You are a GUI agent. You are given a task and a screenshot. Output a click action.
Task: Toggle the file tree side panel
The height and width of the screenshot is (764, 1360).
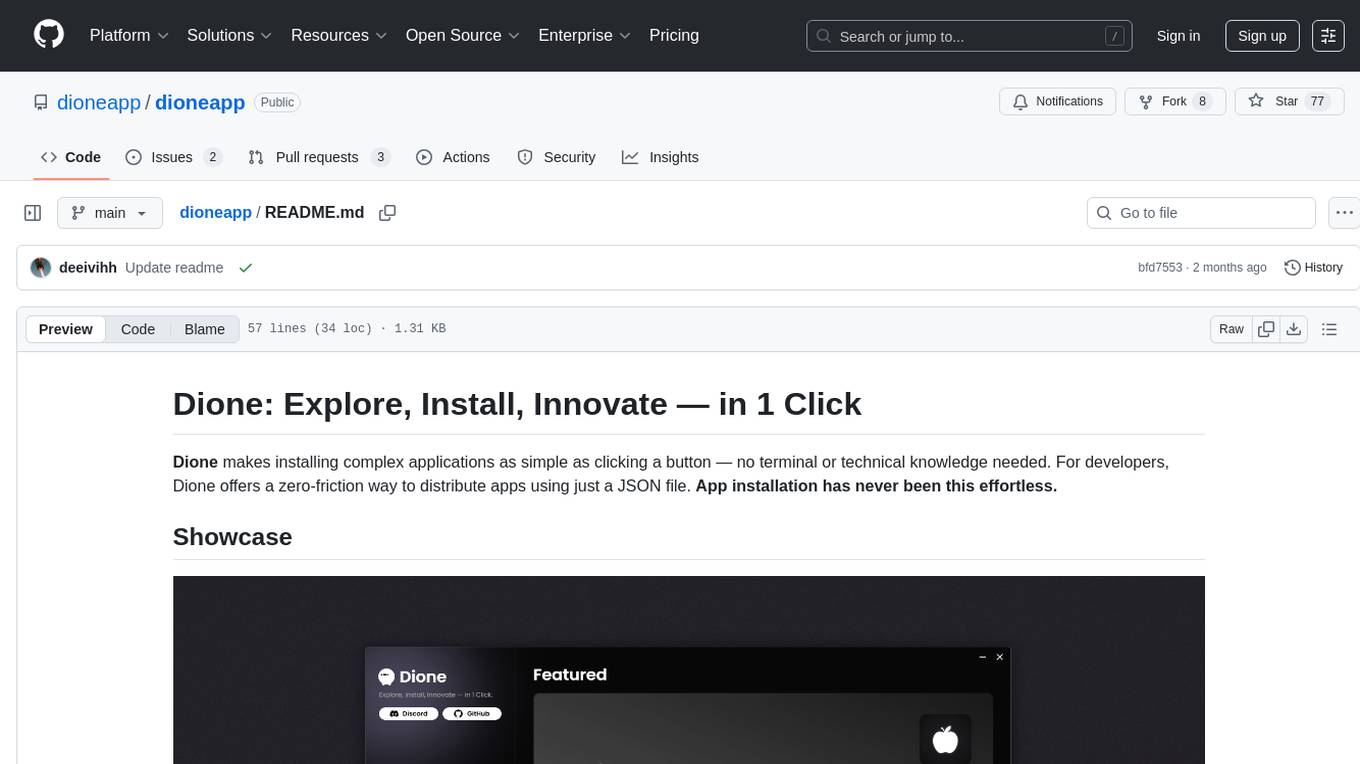[33, 213]
